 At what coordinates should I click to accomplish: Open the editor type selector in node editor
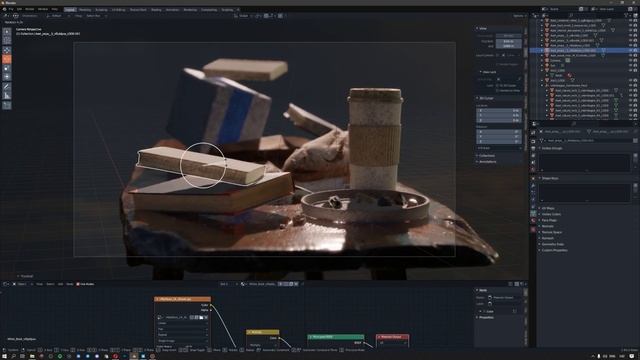(5, 284)
